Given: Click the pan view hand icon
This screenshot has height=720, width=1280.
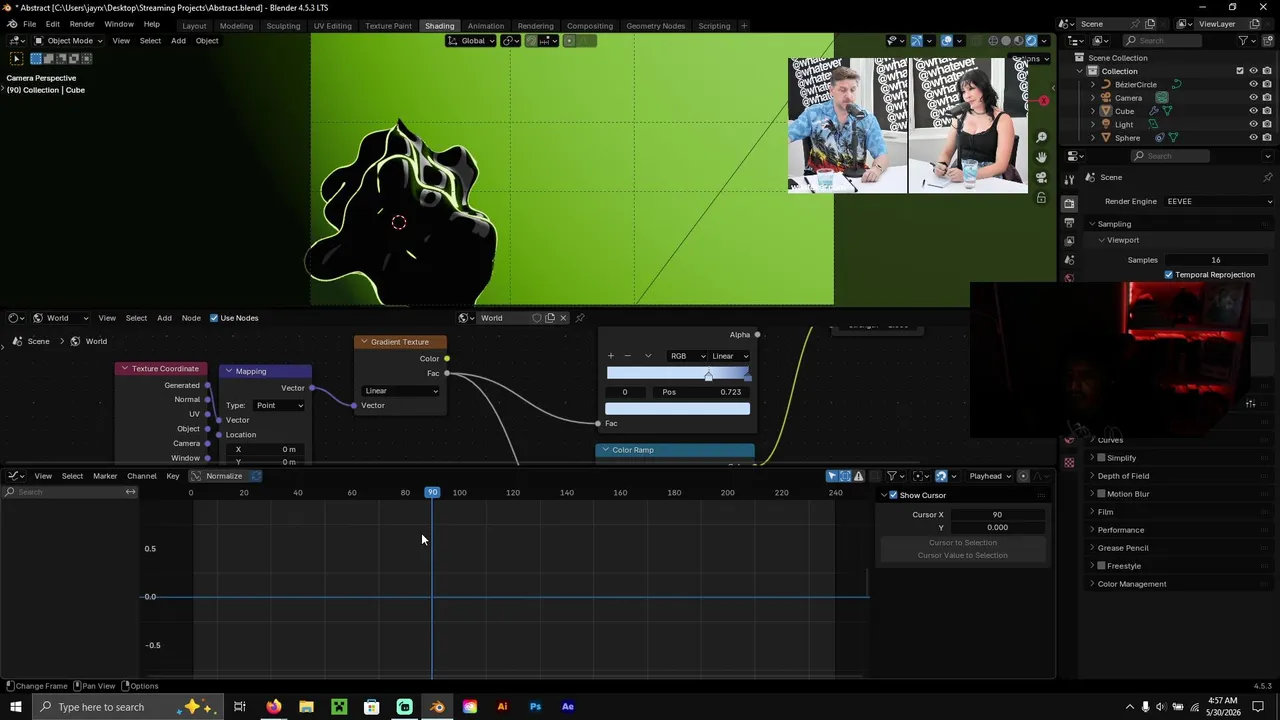Looking at the screenshot, I should pyautogui.click(x=1041, y=157).
